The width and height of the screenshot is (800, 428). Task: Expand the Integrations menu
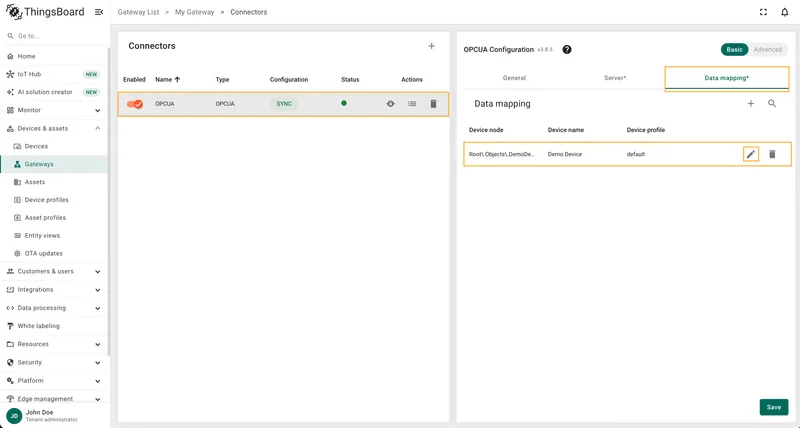coord(97,290)
